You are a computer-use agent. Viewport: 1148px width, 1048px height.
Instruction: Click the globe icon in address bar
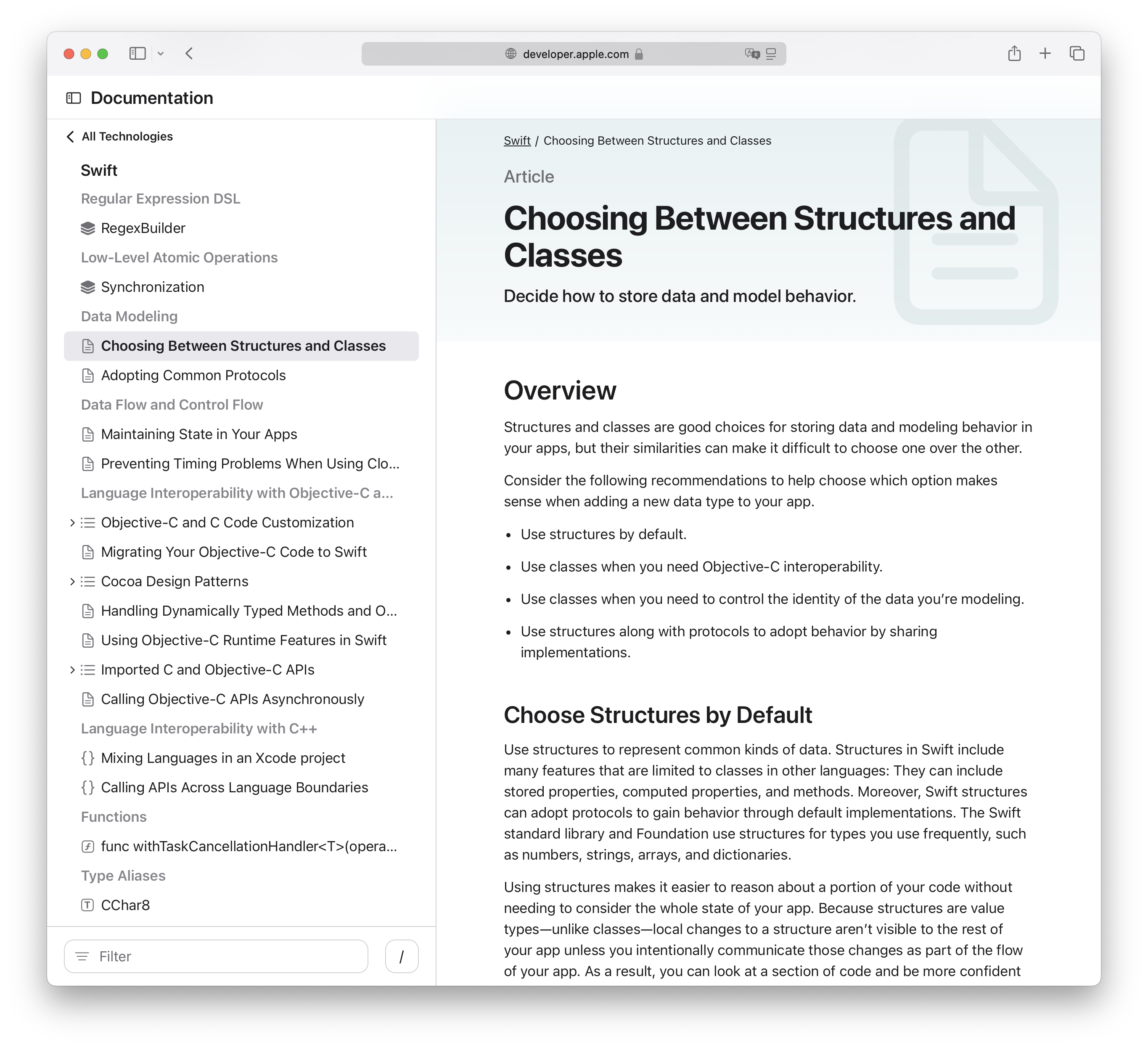(511, 53)
